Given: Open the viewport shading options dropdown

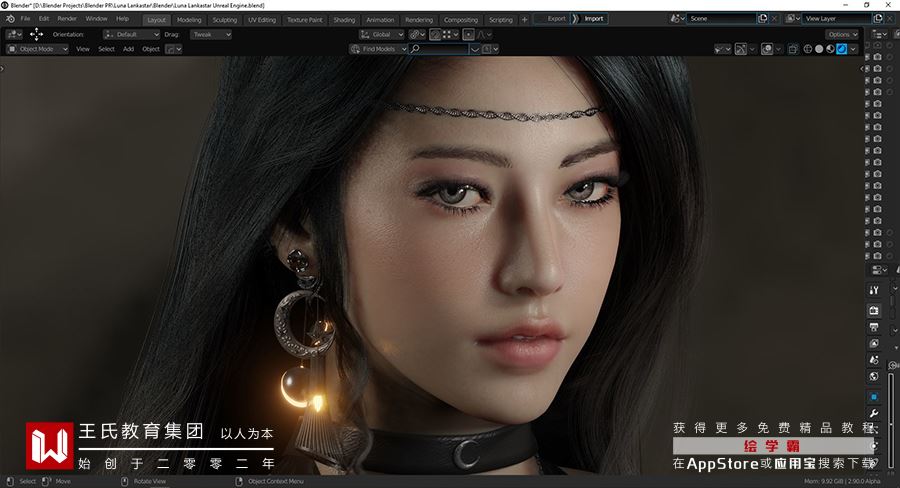Looking at the screenshot, I should click(x=853, y=49).
